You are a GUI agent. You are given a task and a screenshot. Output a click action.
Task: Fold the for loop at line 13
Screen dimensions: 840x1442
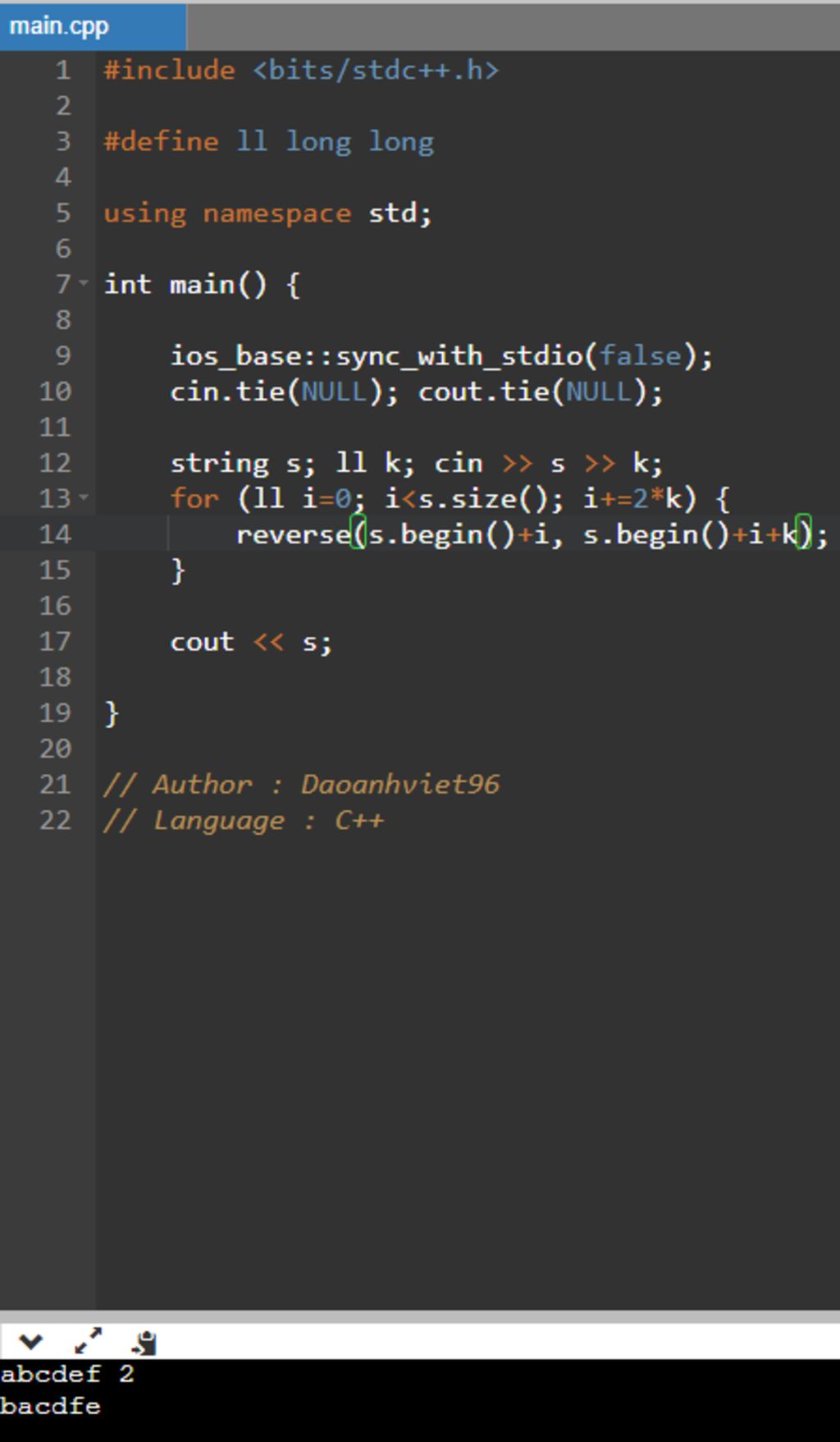click(x=84, y=497)
